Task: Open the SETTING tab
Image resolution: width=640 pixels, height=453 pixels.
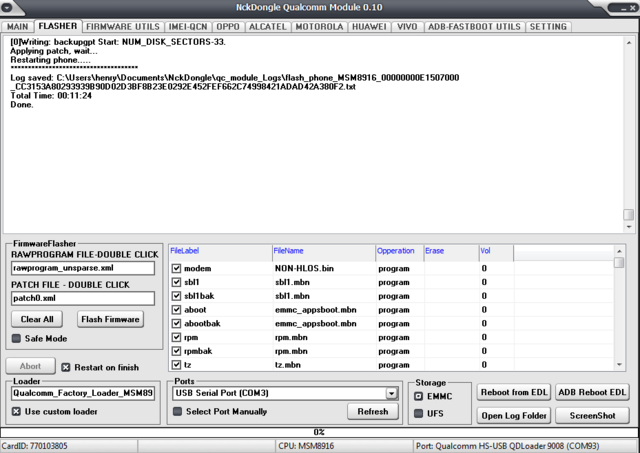Action: 548,27
